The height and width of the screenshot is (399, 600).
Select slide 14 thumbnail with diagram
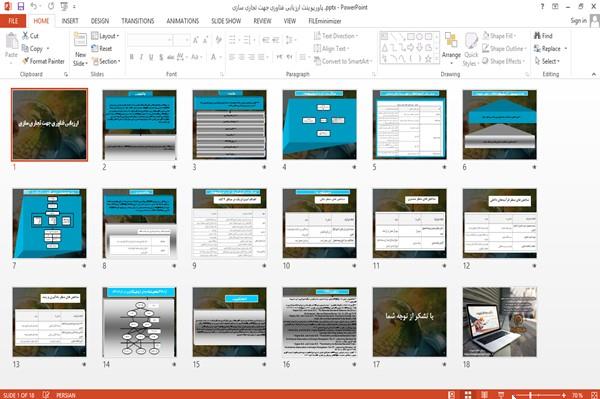click(139, 322)
